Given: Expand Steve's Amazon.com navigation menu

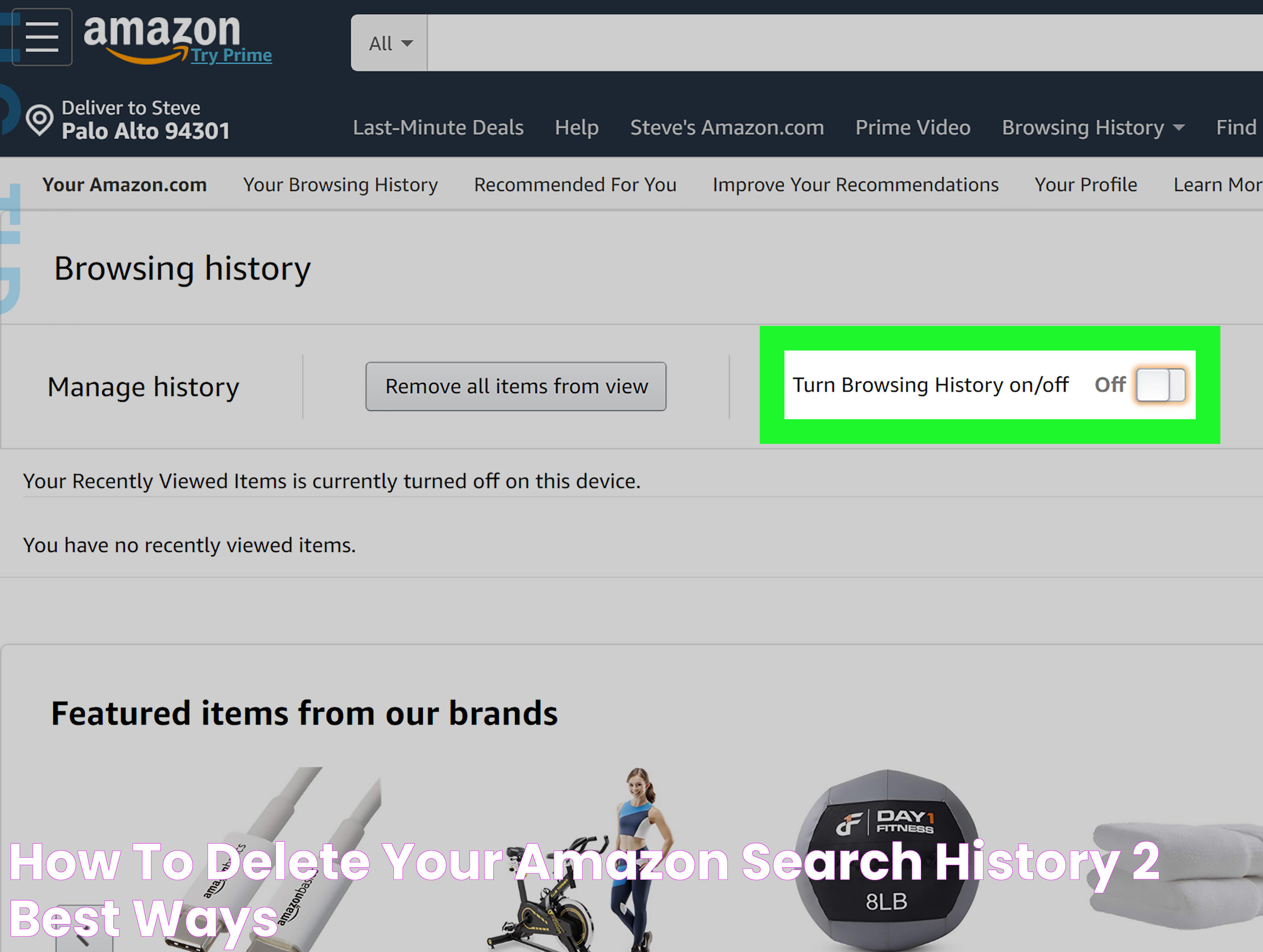Looking at the screenshot, I should (727, 127).
